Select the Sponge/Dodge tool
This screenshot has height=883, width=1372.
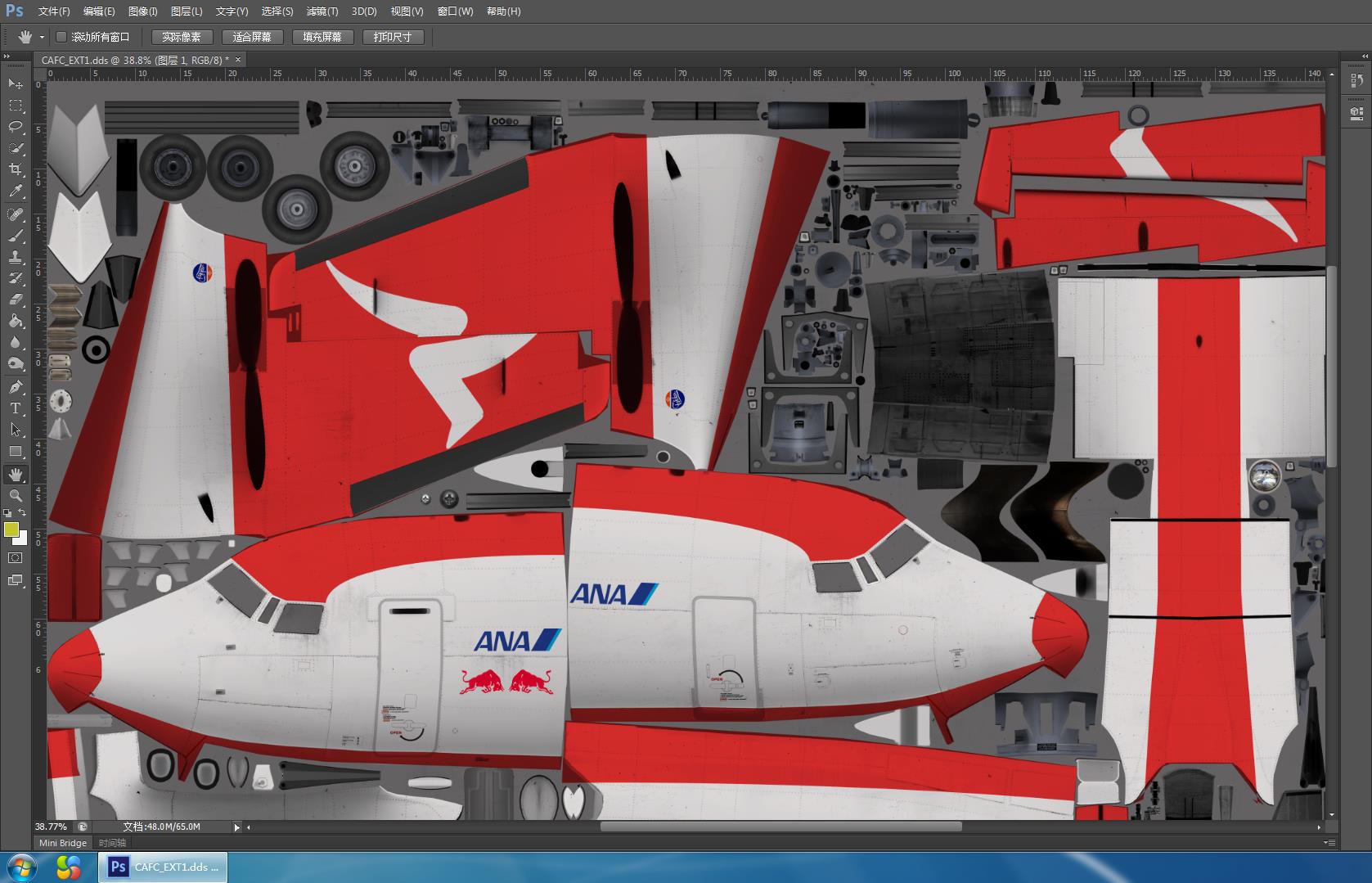(16, 363)
